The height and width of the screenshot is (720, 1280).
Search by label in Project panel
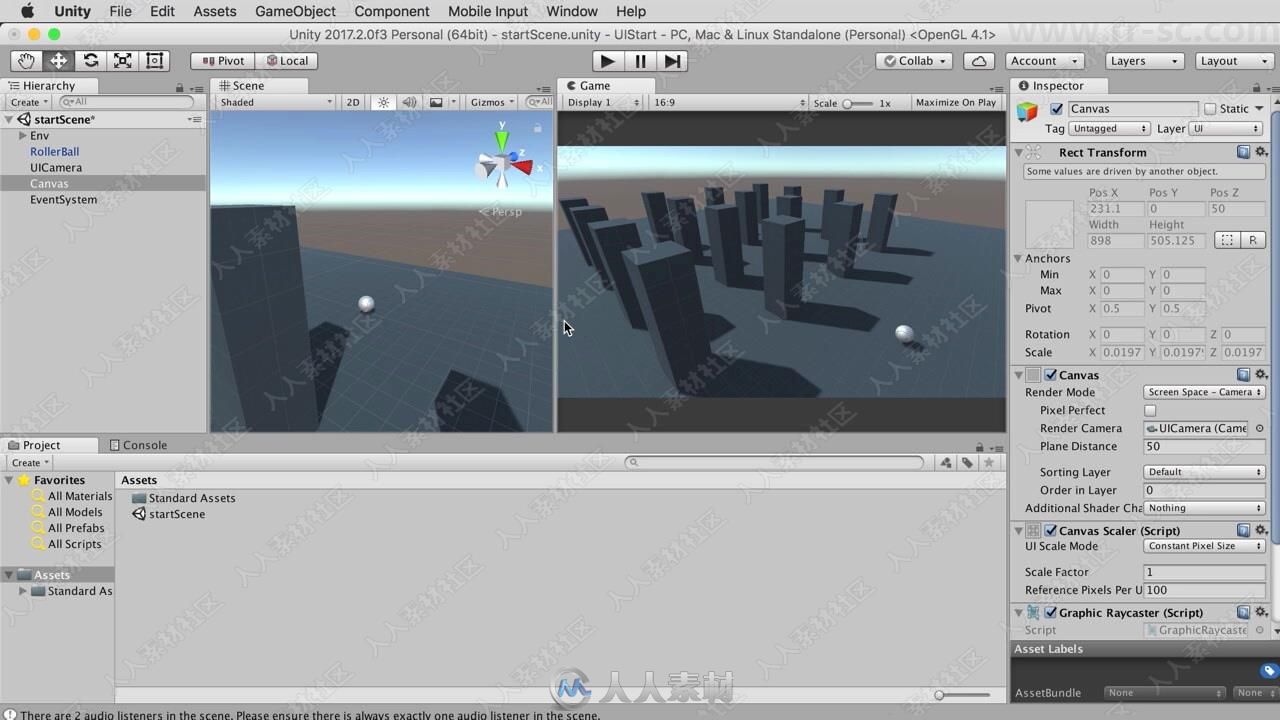click(967, 462)
